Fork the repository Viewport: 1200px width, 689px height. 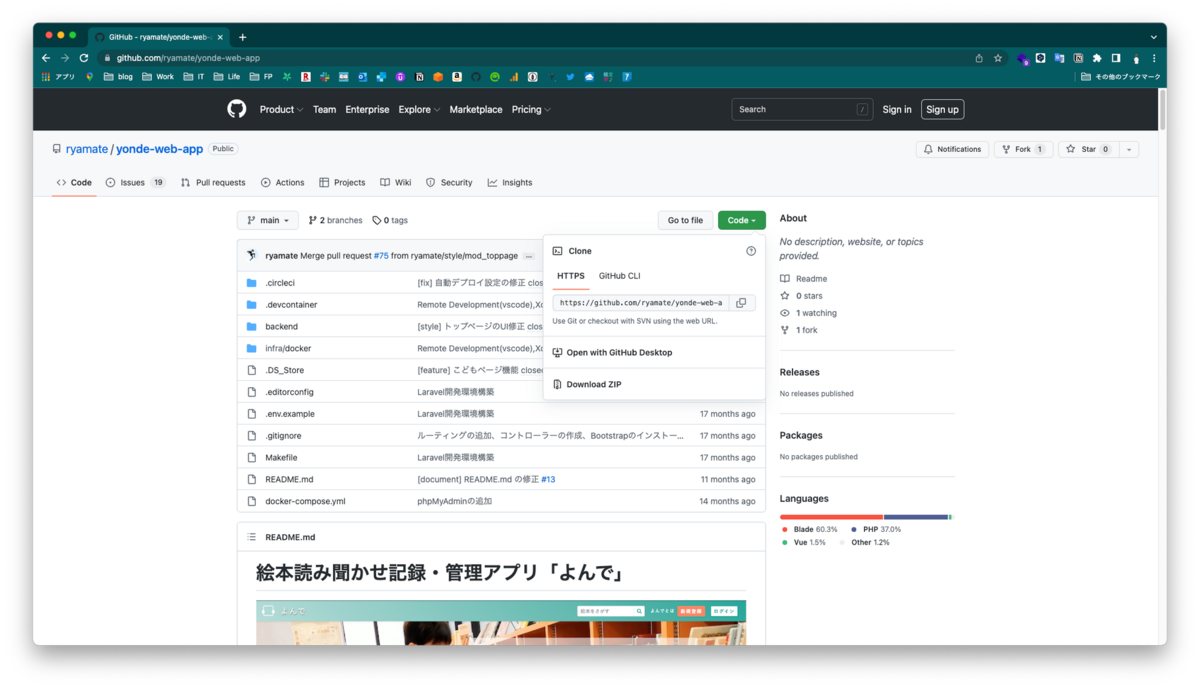1021,148
